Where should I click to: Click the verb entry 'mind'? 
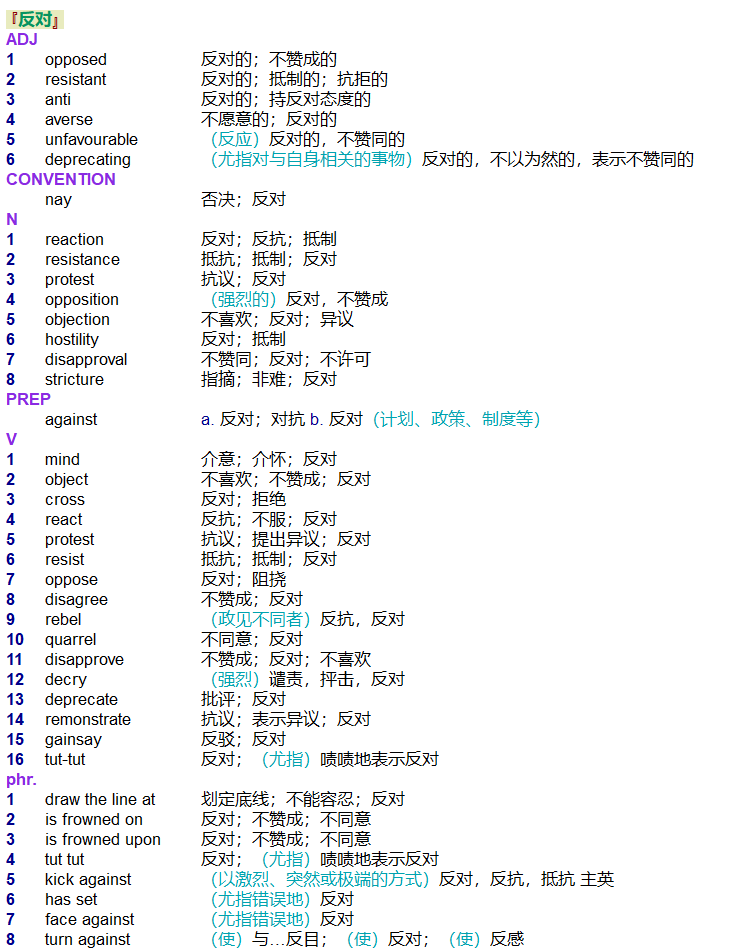pos(62,460)
